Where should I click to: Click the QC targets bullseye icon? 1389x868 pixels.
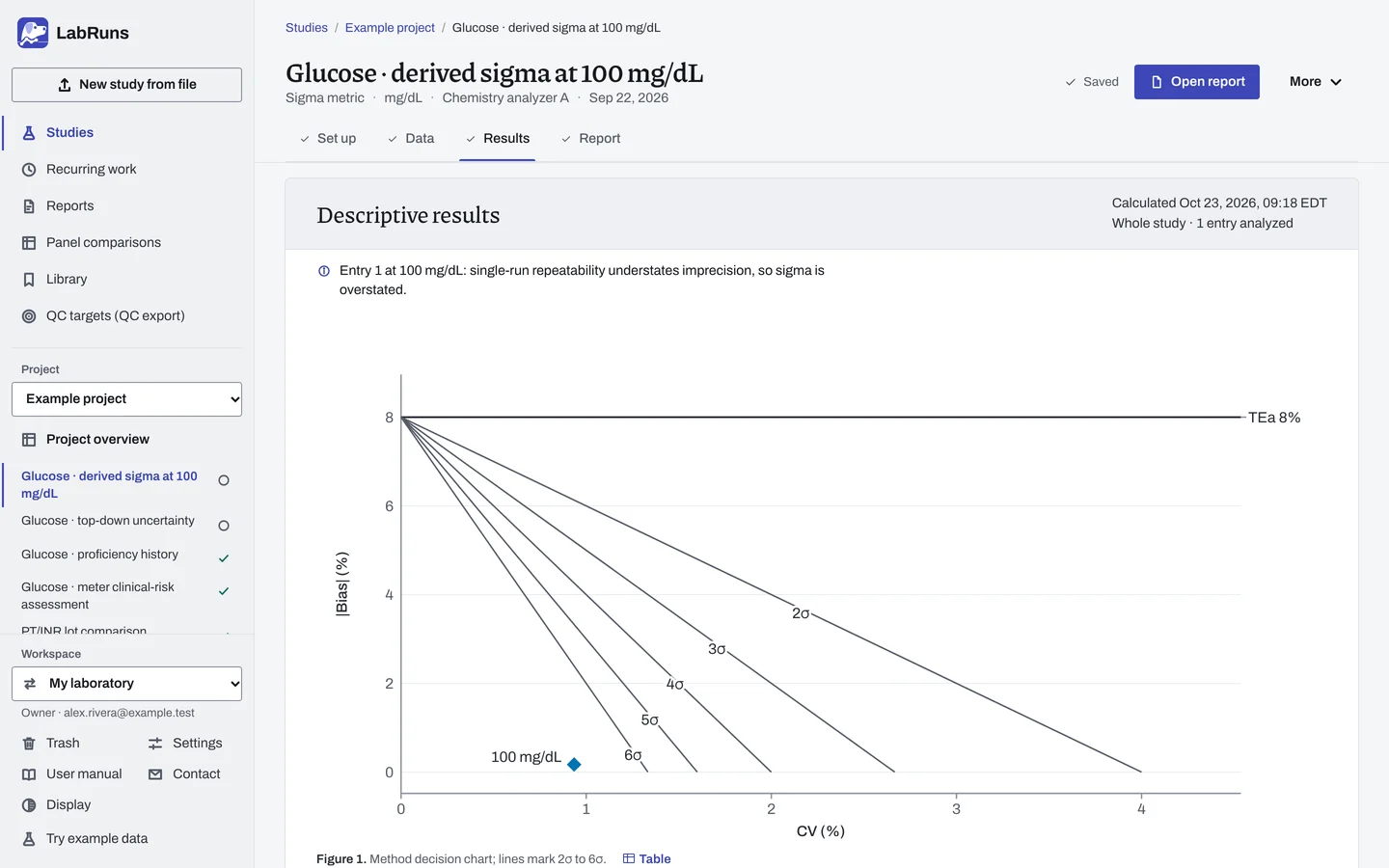tap(29, 316)
